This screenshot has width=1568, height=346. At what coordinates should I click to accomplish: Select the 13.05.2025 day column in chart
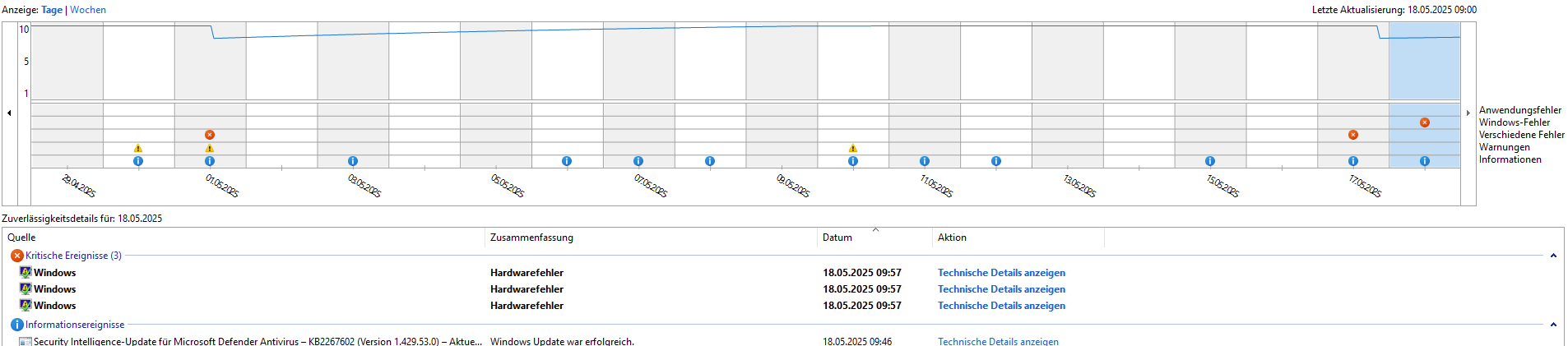pos(1068,95)
